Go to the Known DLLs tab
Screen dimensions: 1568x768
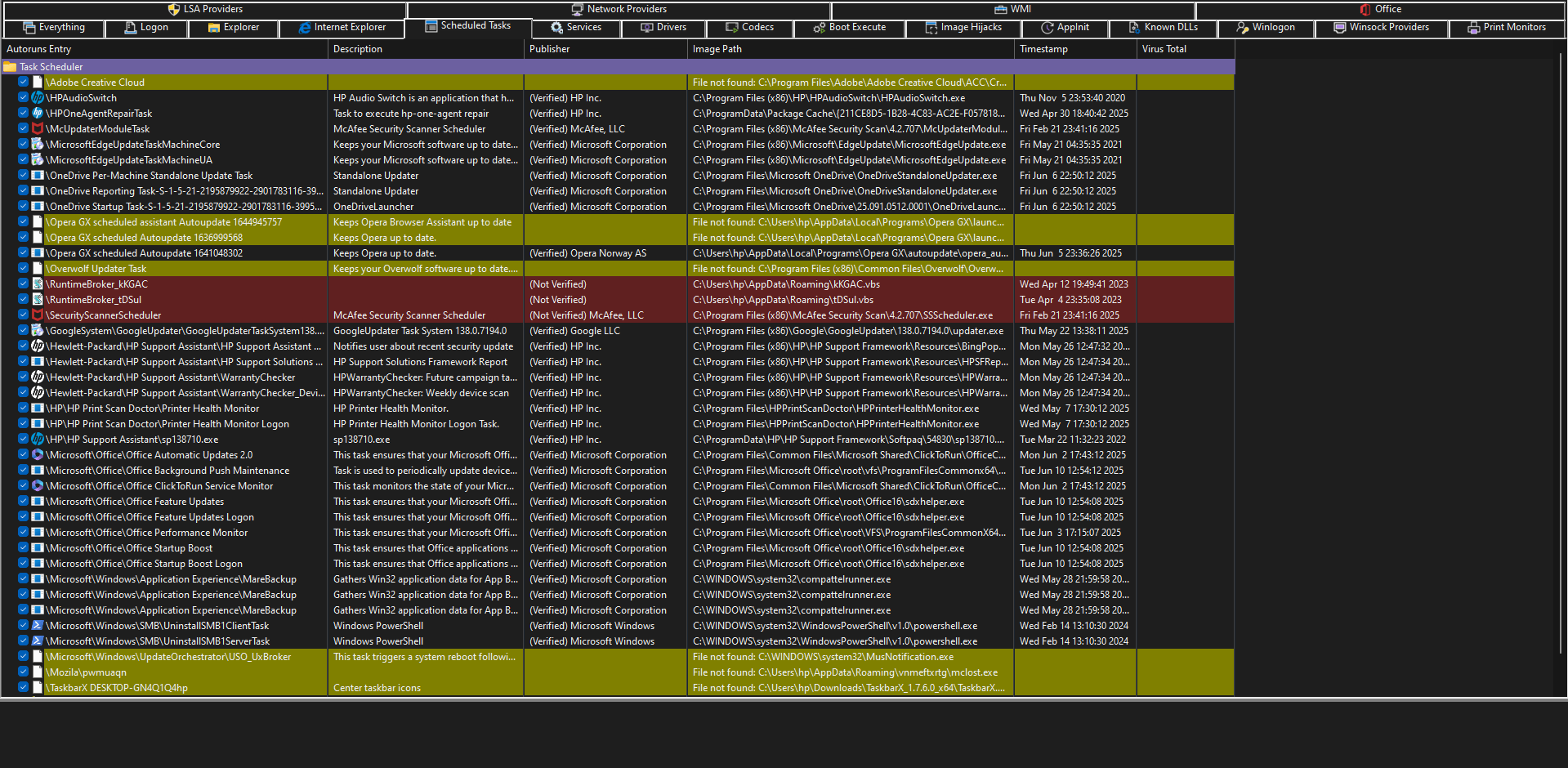click(x=1164, y=28)
